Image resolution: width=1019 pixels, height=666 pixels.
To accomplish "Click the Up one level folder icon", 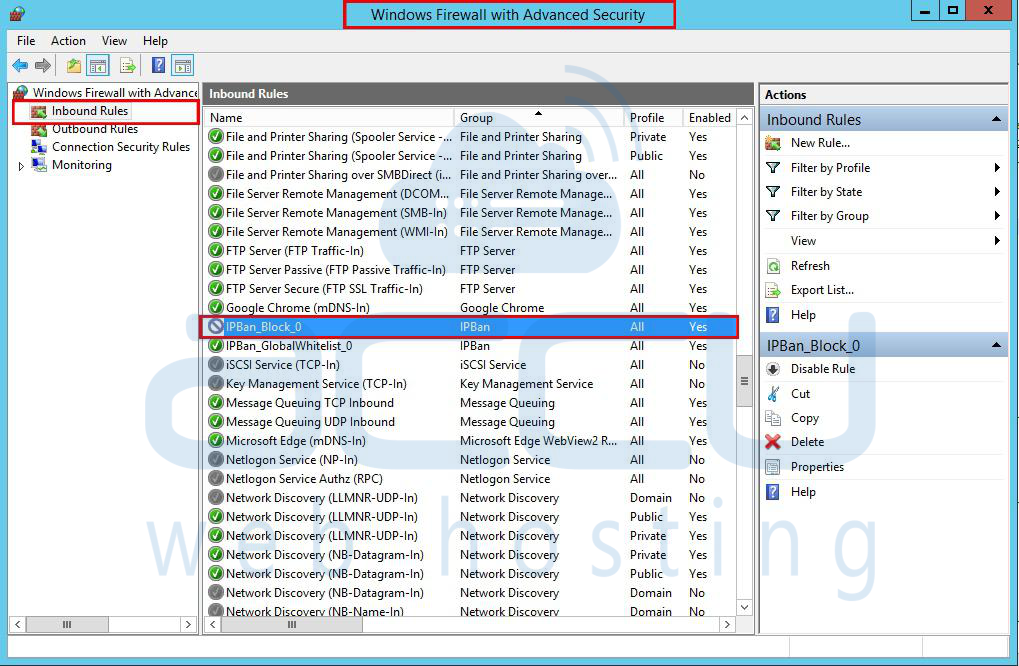I will (73, 66).
